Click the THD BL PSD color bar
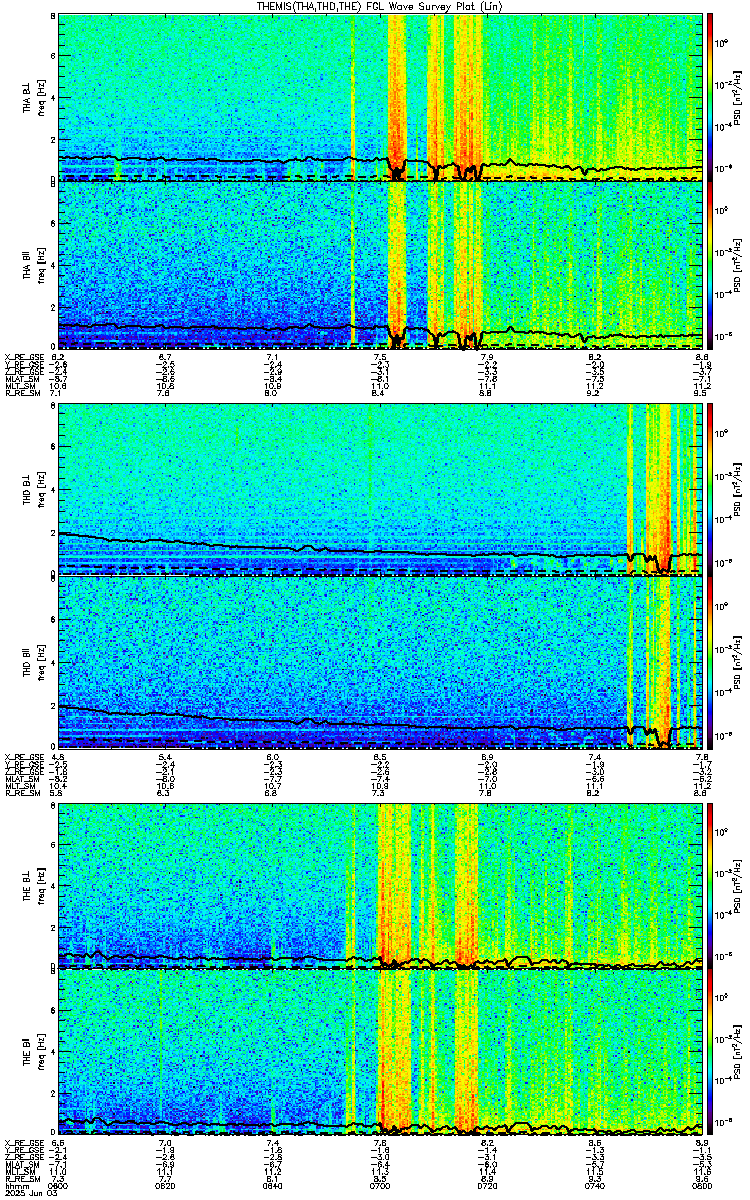The height and width of the screenshot is (1200, 750). coord(710,489)
